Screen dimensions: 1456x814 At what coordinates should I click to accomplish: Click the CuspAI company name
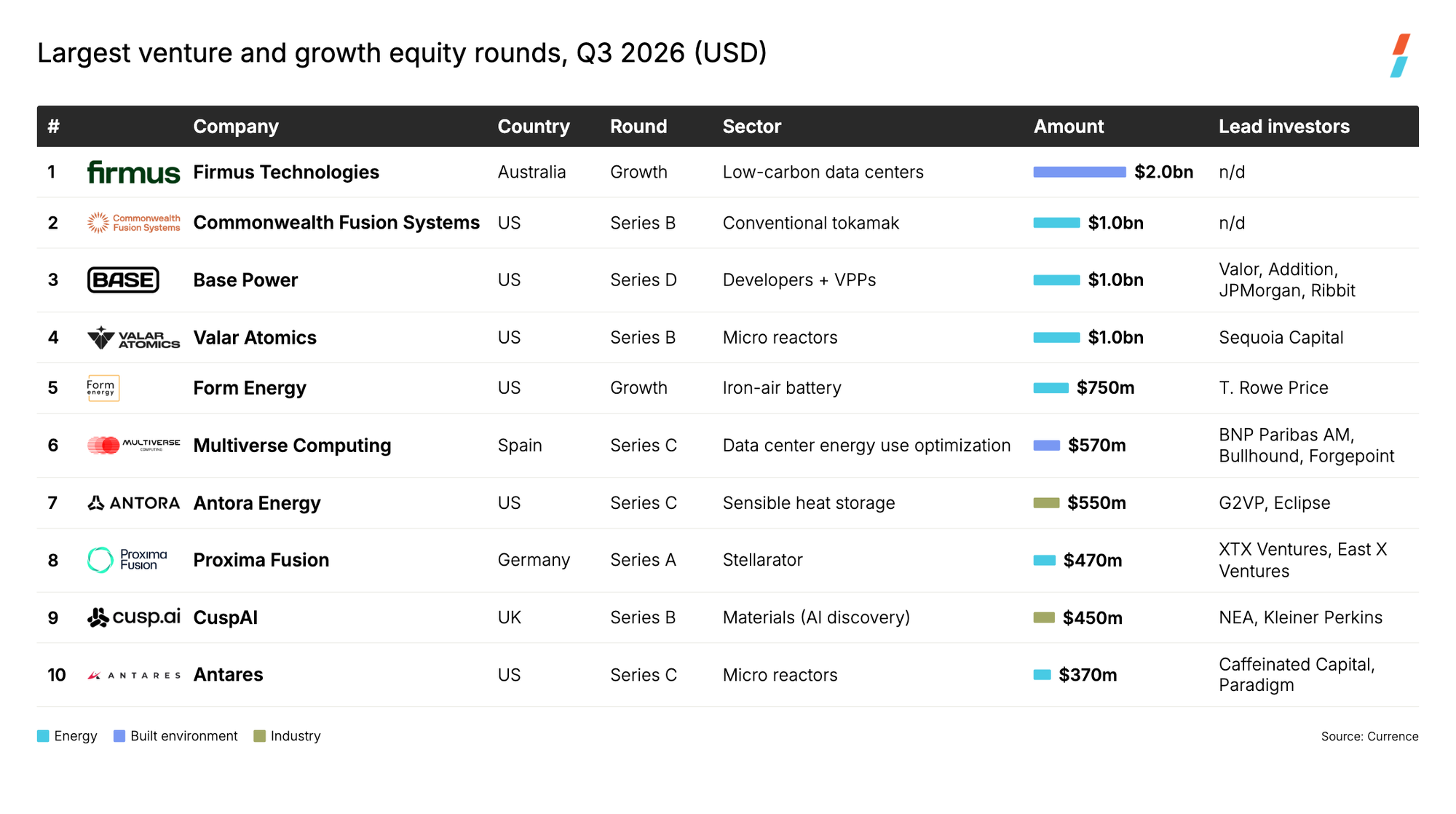pyautogui.click(x=226, y=617)
